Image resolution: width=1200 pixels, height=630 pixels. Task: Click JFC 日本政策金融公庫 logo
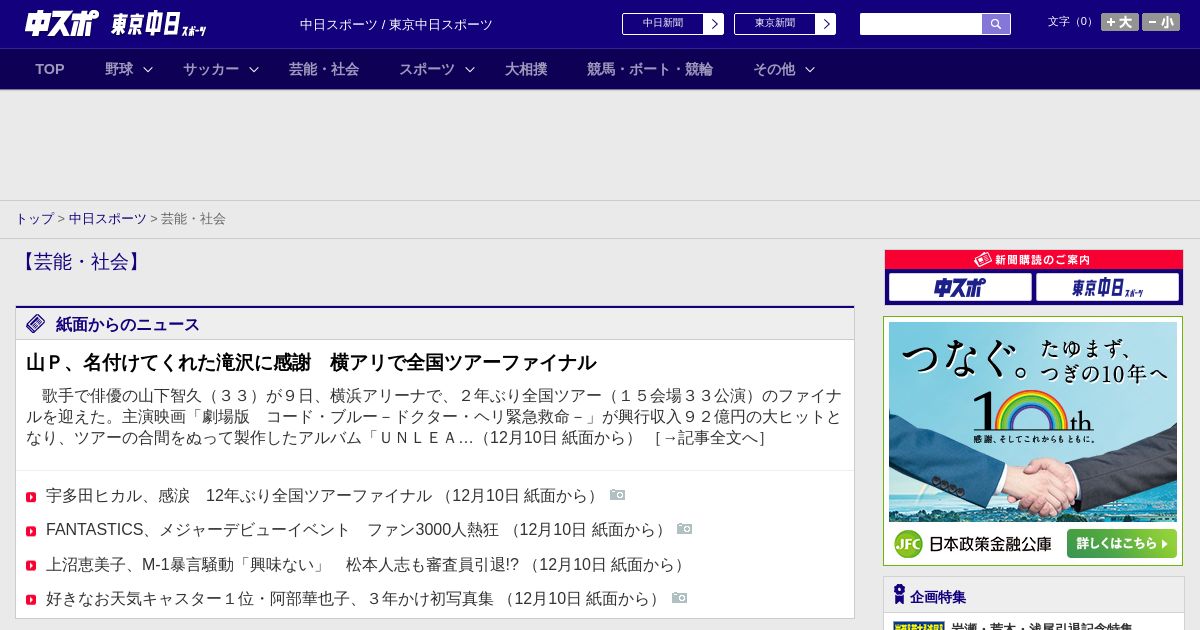974,544
